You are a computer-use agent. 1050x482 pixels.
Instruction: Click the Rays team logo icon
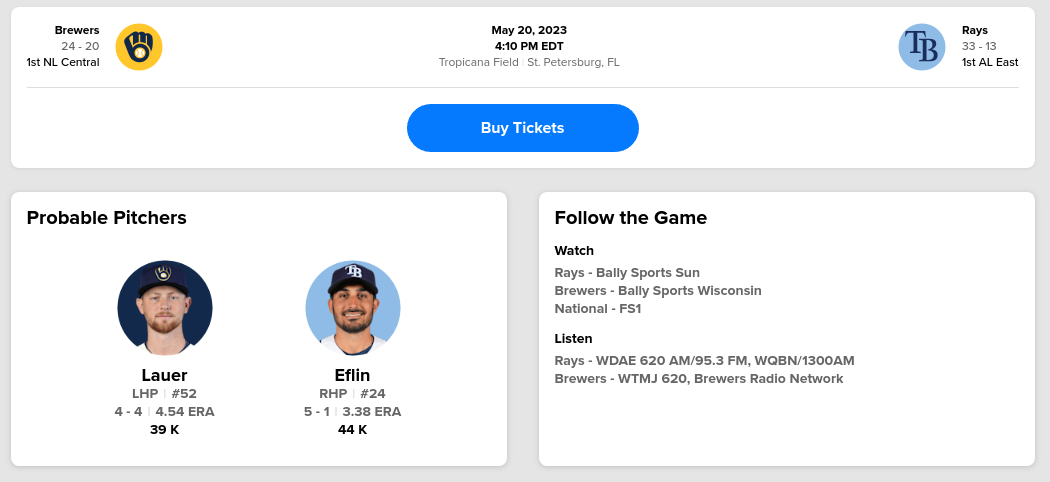click(x=922, y=47)
